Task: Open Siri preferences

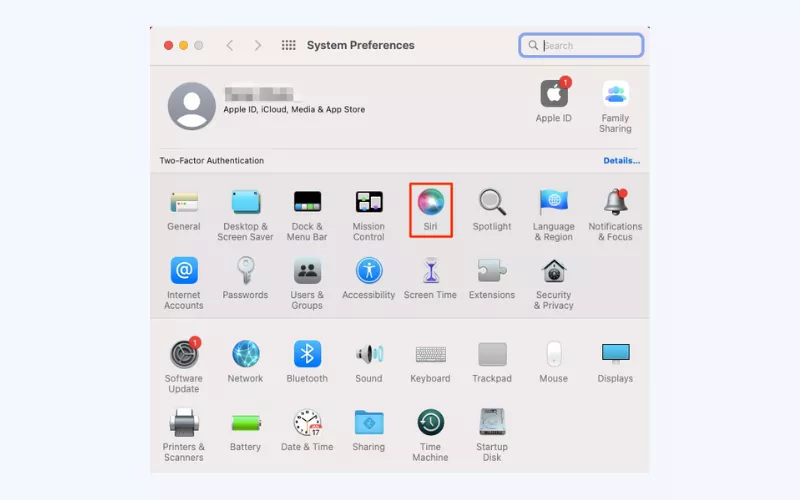Action: (x=431, y=210)
